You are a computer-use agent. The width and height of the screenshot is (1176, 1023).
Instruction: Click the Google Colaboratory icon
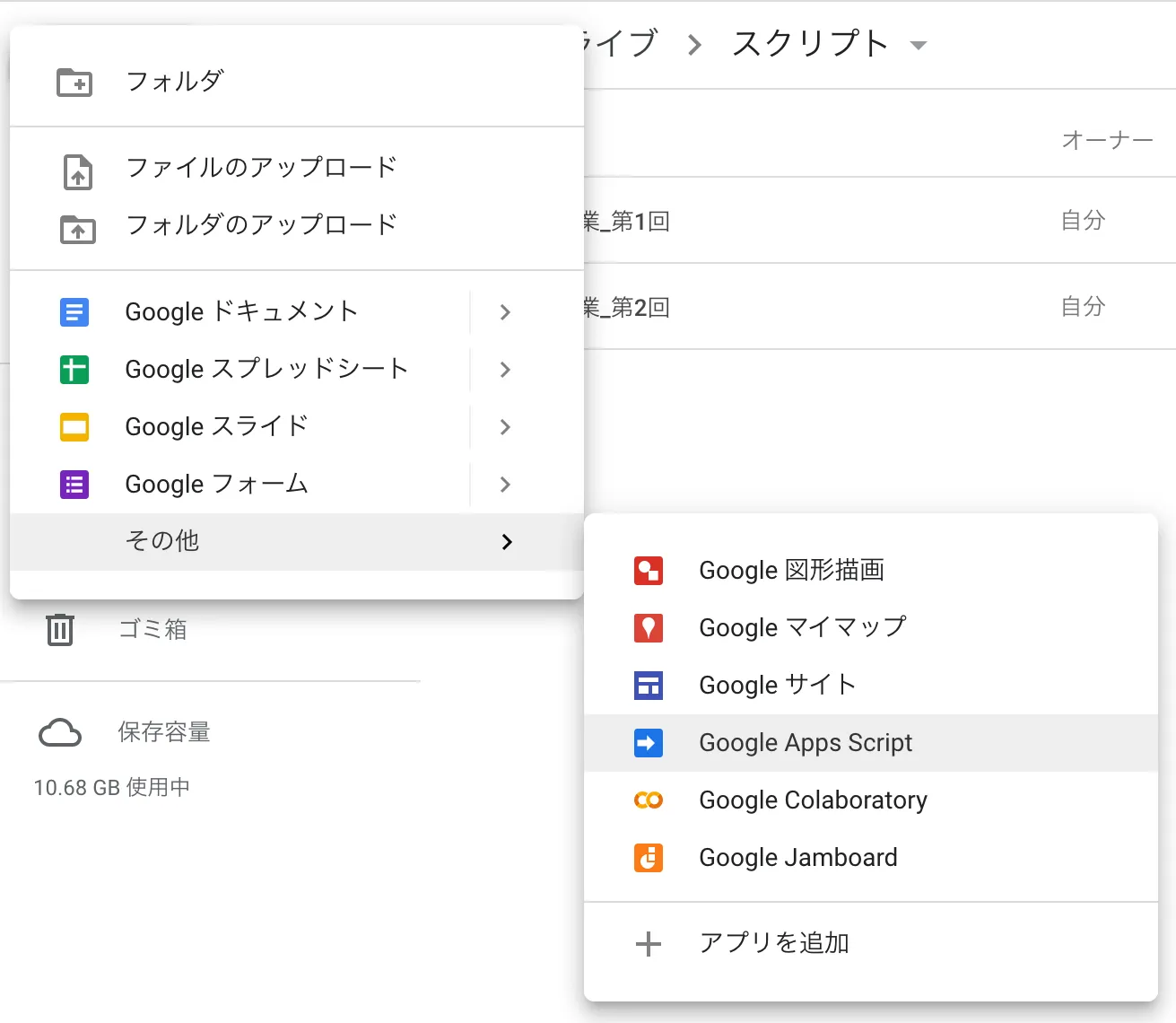pyautogui.click(x=648, y=800)
